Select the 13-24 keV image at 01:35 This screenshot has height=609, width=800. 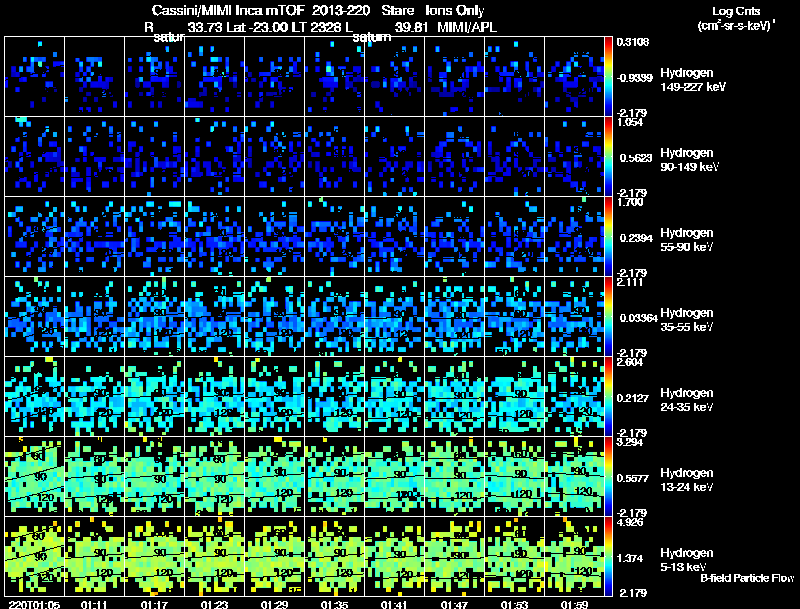335,476
